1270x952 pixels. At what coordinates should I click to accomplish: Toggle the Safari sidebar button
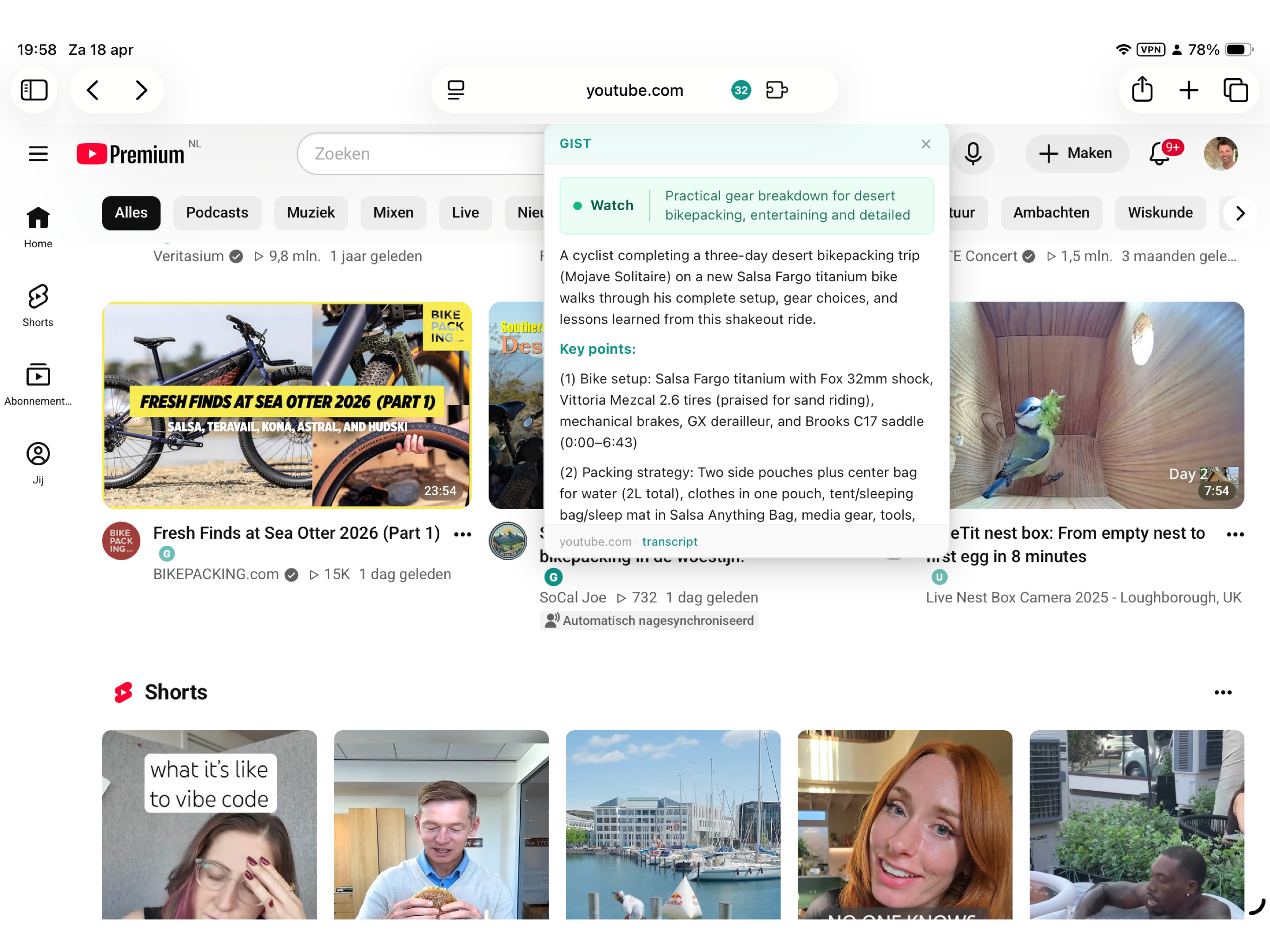(x=34, y=90)
